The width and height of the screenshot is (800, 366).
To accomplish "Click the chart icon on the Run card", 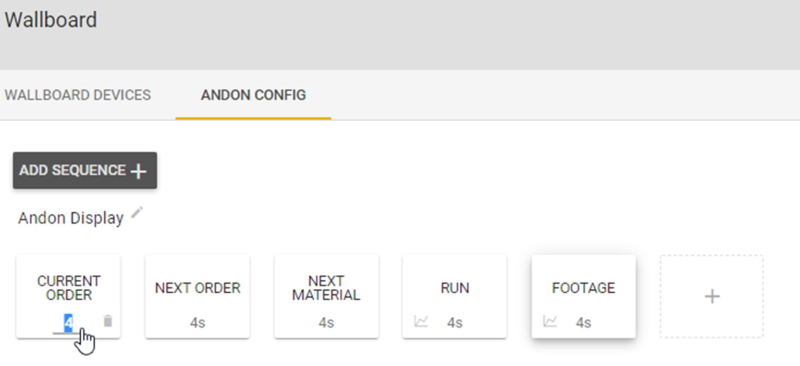I will point(421,322).
